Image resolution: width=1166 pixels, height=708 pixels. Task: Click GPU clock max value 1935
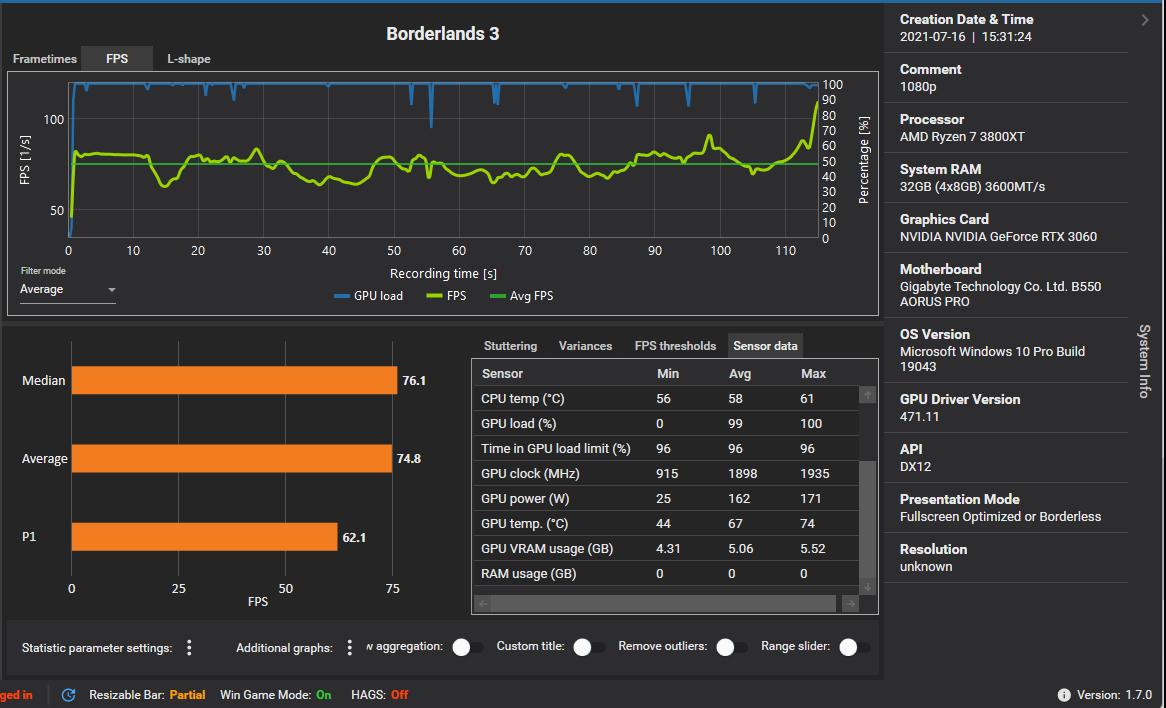click(815, 474)
